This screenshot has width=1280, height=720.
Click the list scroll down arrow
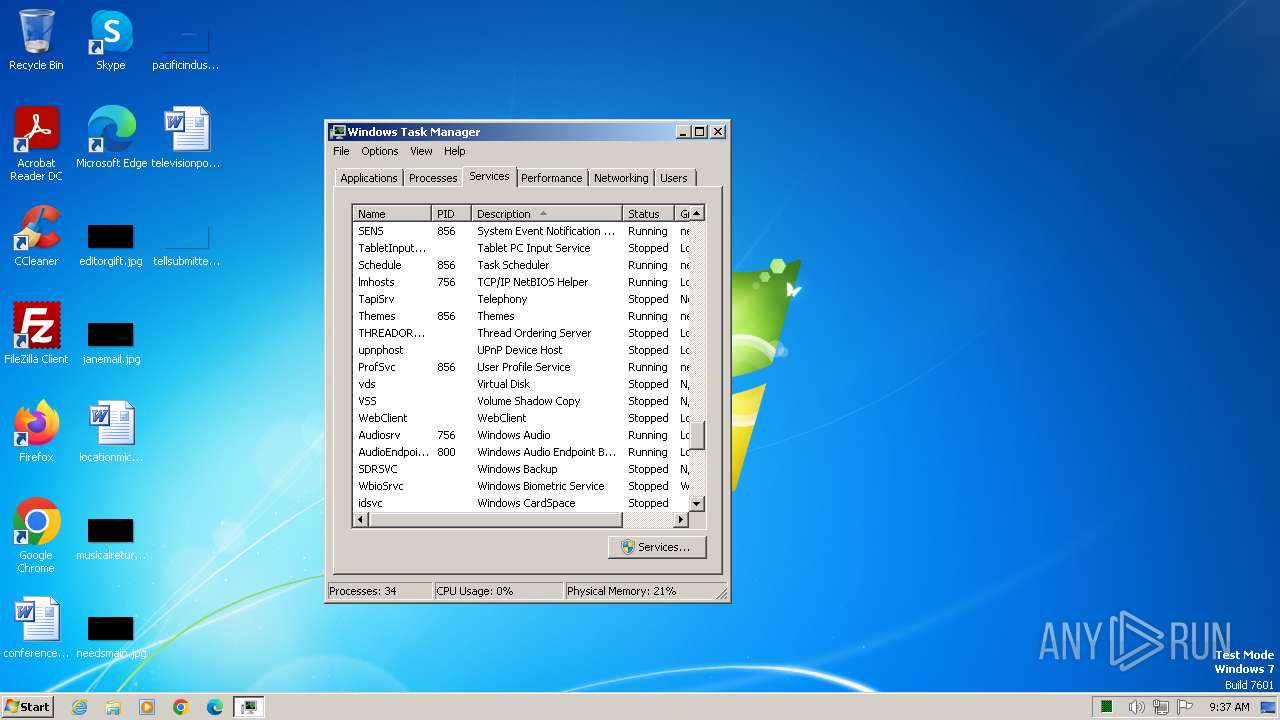click(x=697, y=504)
